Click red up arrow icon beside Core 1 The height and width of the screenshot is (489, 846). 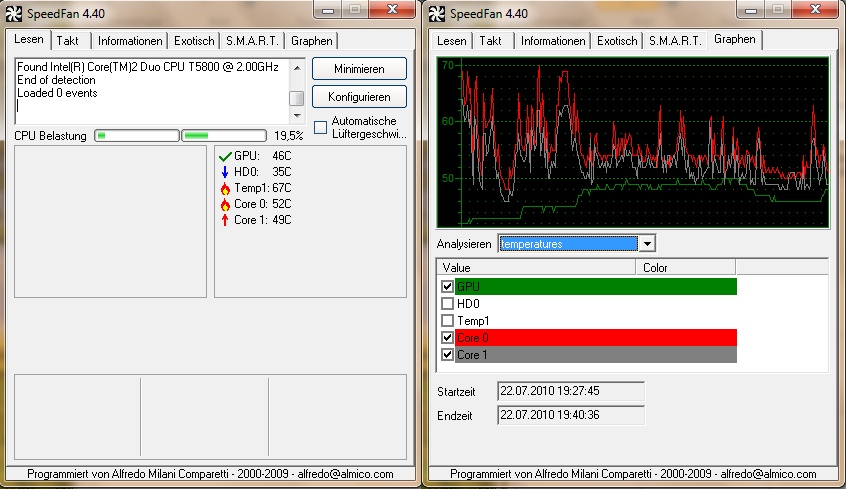pos(225,220)
